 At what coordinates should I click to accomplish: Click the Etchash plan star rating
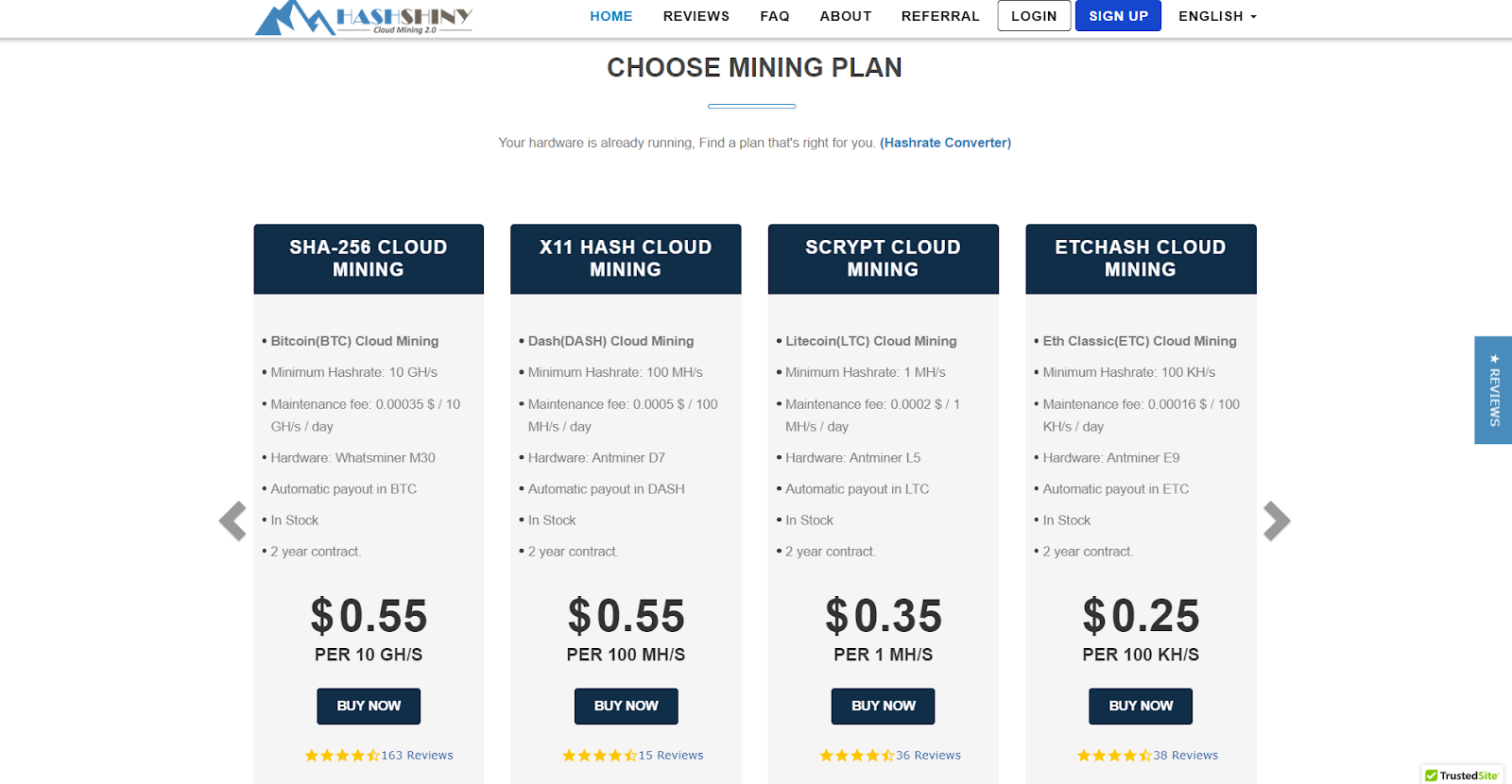pos(1114,756)
